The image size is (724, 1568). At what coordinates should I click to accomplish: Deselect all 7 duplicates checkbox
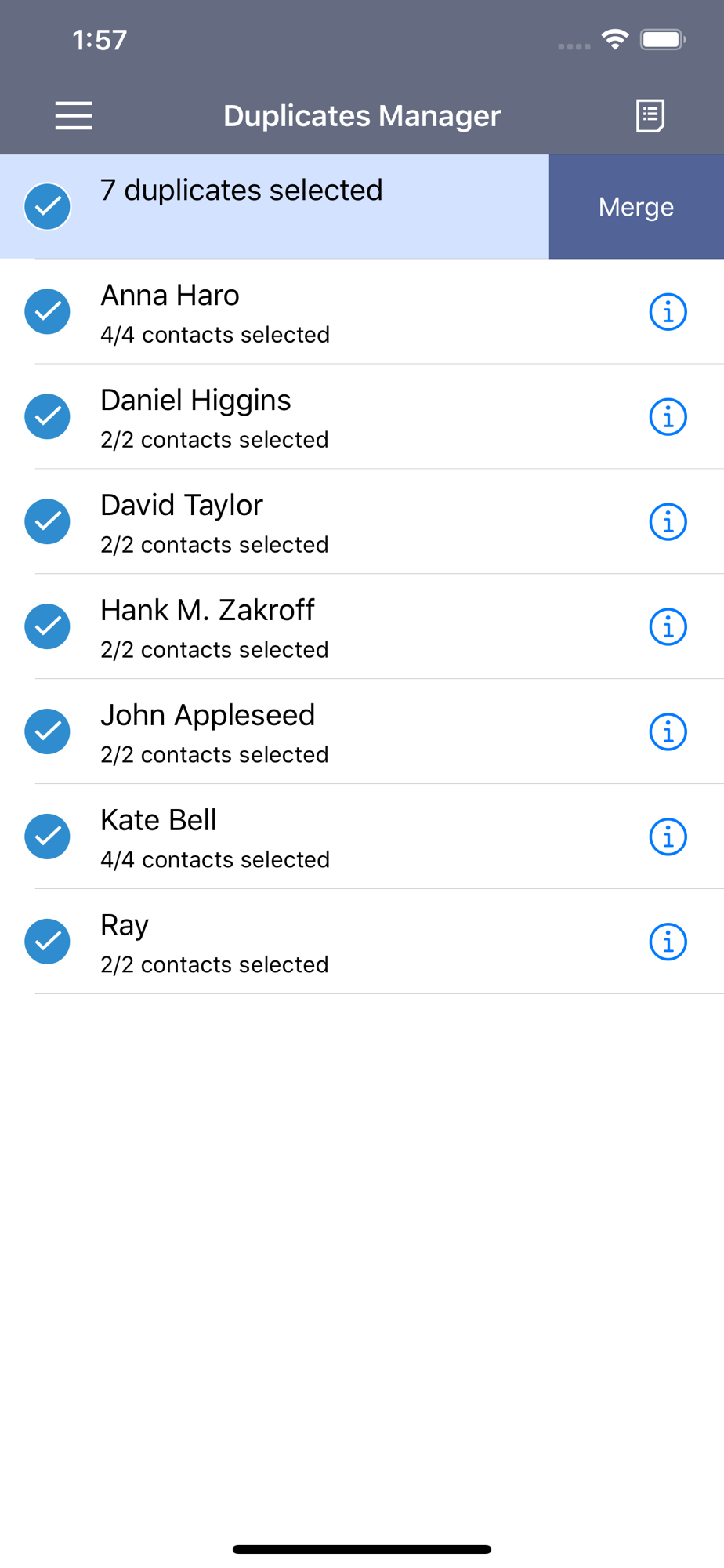pos(48,207)
